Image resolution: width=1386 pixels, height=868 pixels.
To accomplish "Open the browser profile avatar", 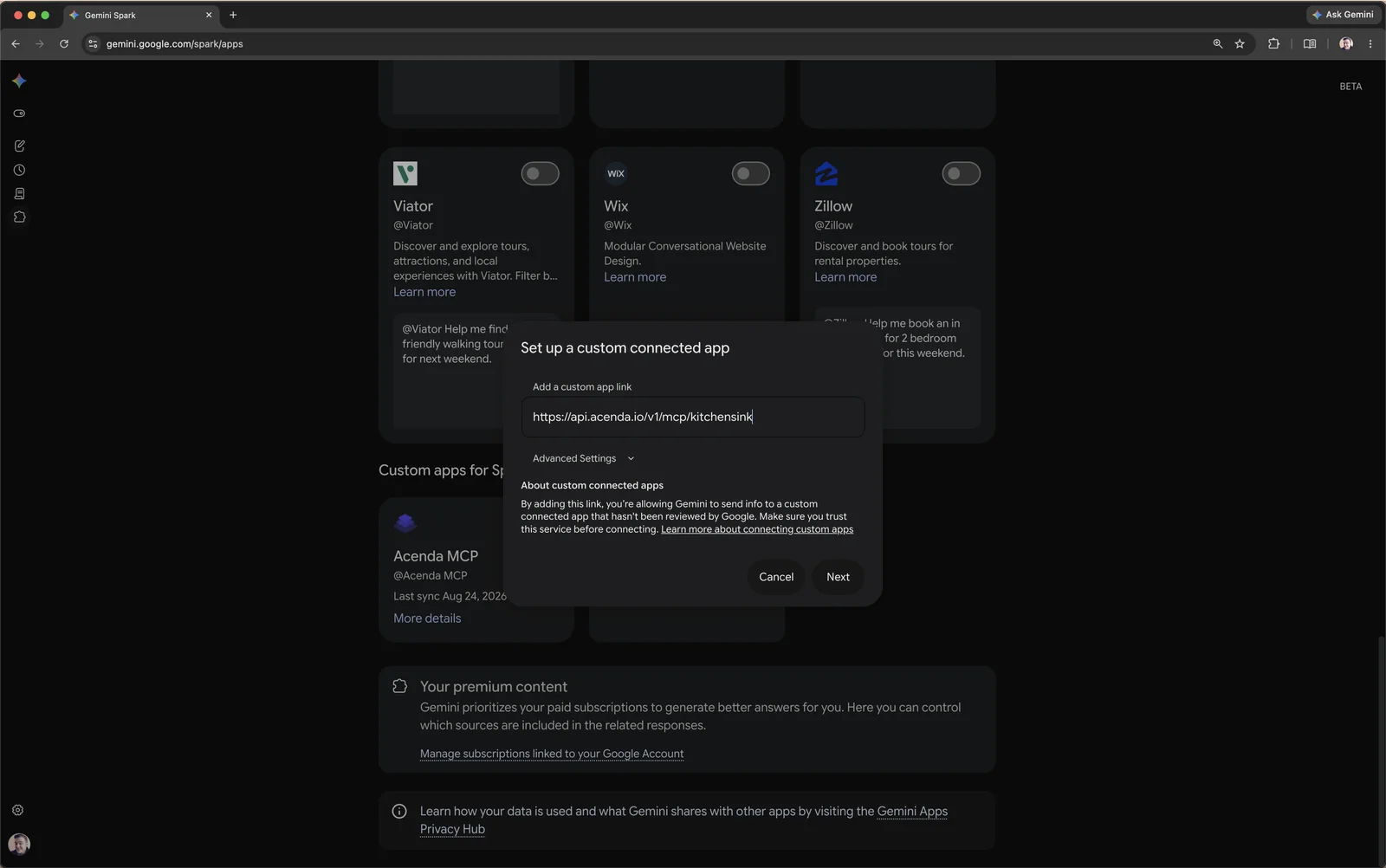I will [x=1346, y=43].
